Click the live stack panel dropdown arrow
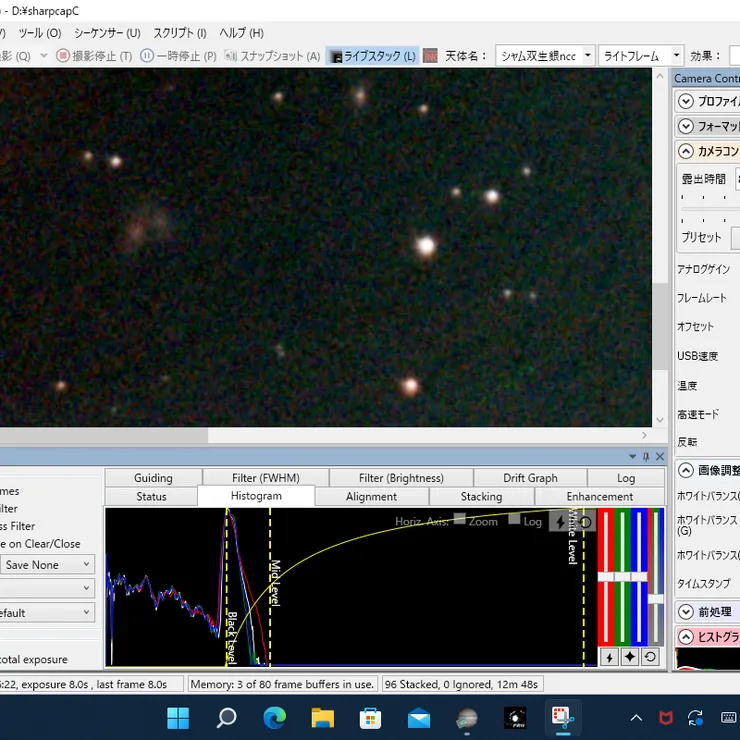This screenshot has height=740, width=740. 632,456
